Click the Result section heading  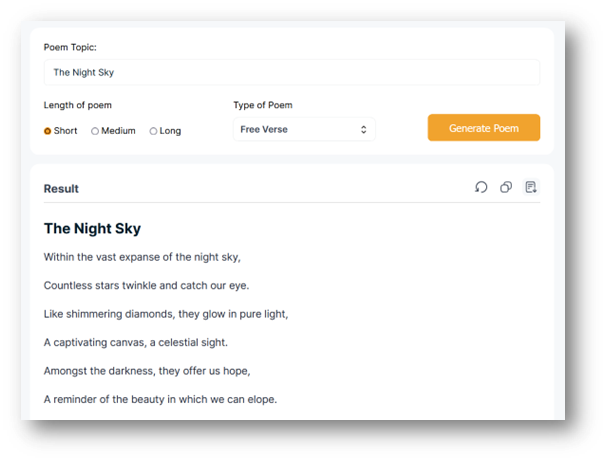pyautogui.click(x=61, y=188)
